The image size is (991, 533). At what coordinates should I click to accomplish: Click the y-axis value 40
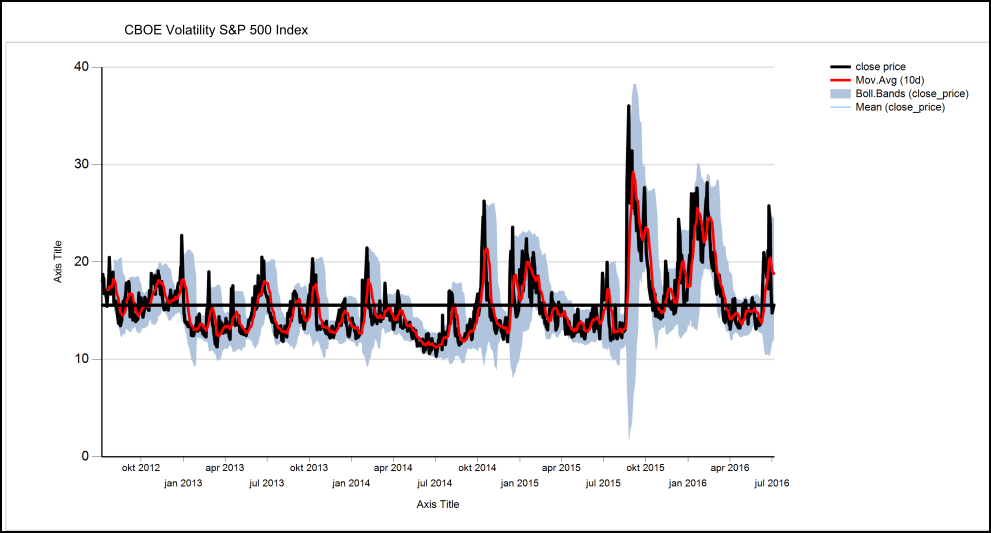click(82, 66)
